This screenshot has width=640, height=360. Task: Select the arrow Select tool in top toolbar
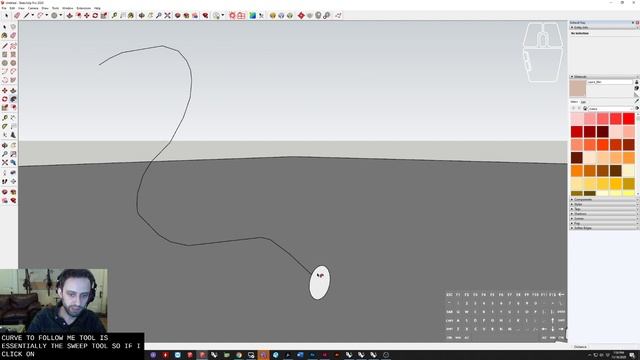[x=6, y=16]
